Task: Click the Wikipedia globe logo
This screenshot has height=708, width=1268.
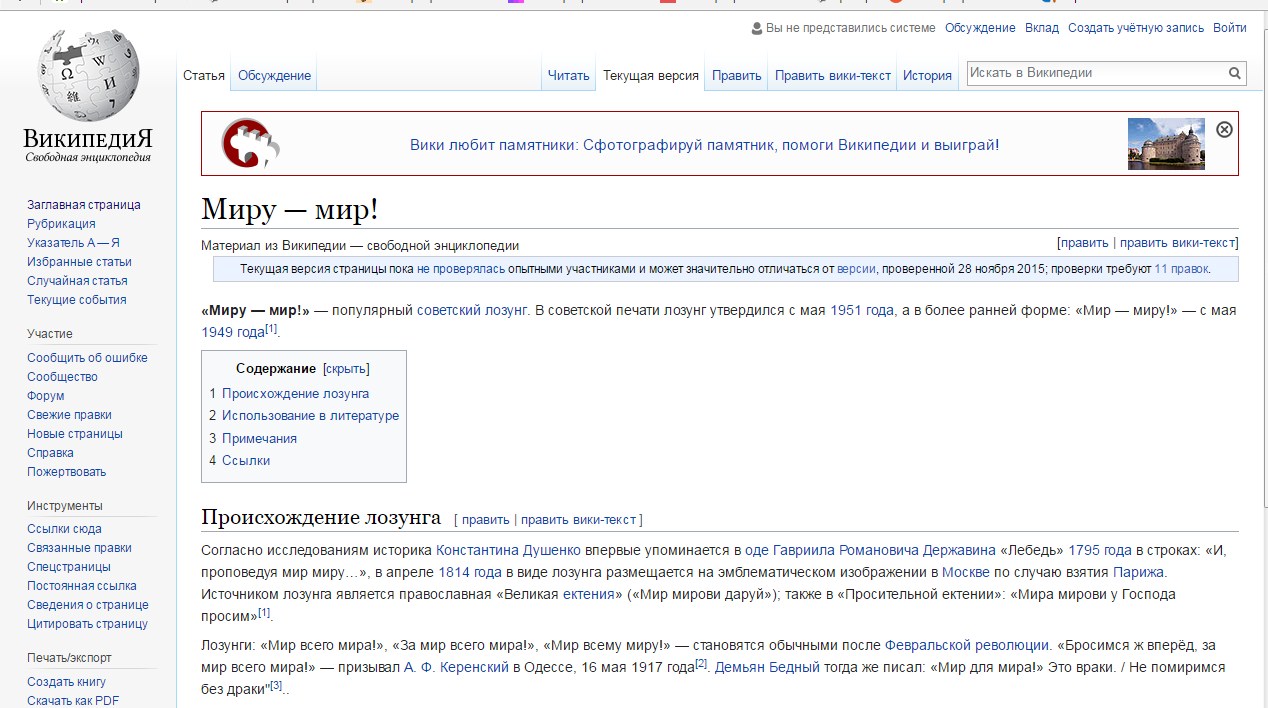Action: click(88, 75)
